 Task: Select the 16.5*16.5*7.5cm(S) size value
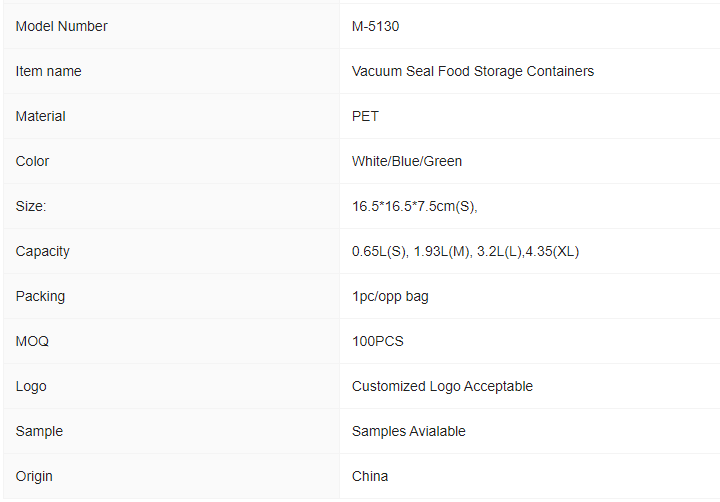pyautogui.click(x=414, y=206)
